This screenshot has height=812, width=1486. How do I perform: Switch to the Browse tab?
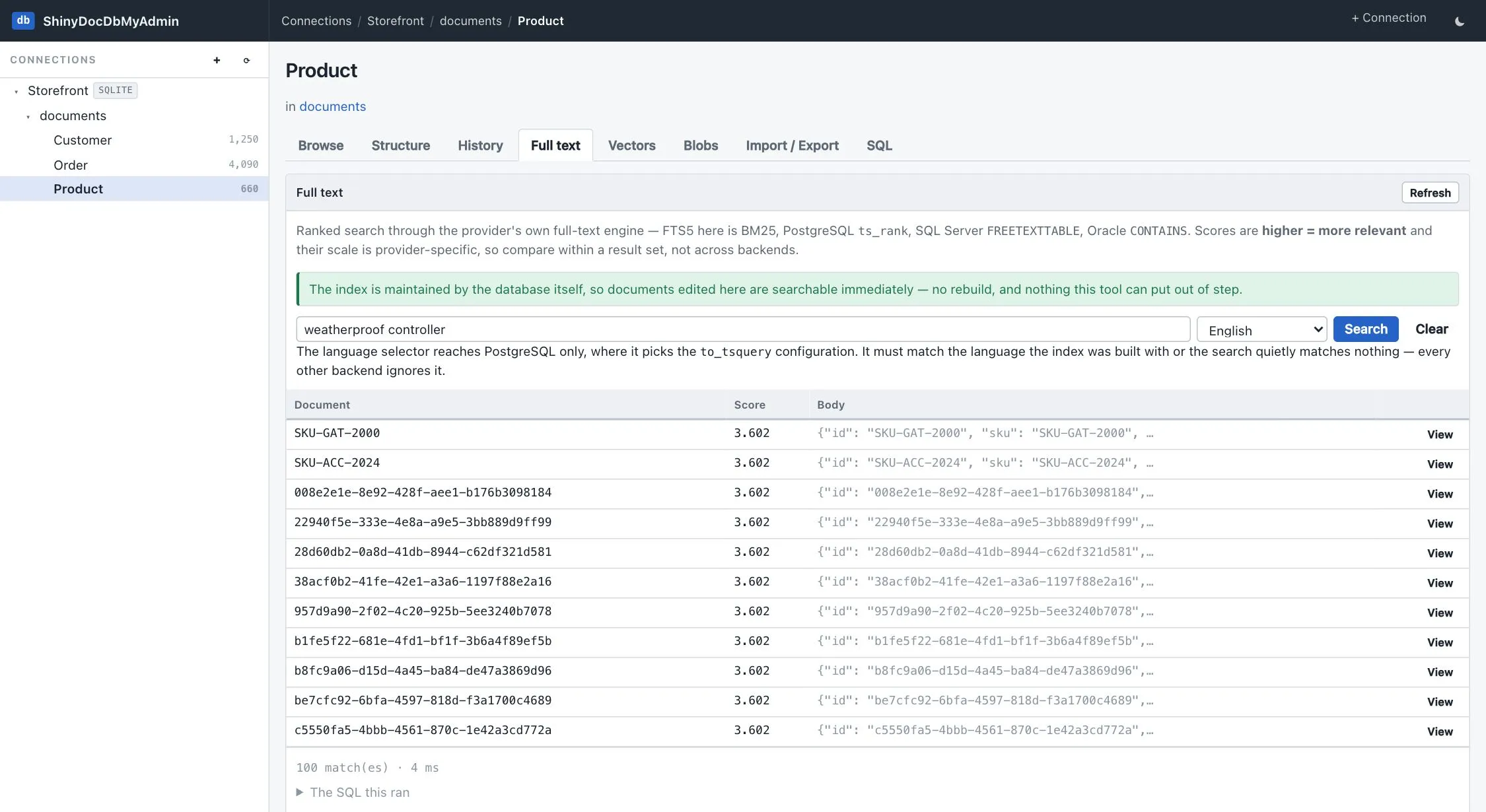tap(321, 145)
